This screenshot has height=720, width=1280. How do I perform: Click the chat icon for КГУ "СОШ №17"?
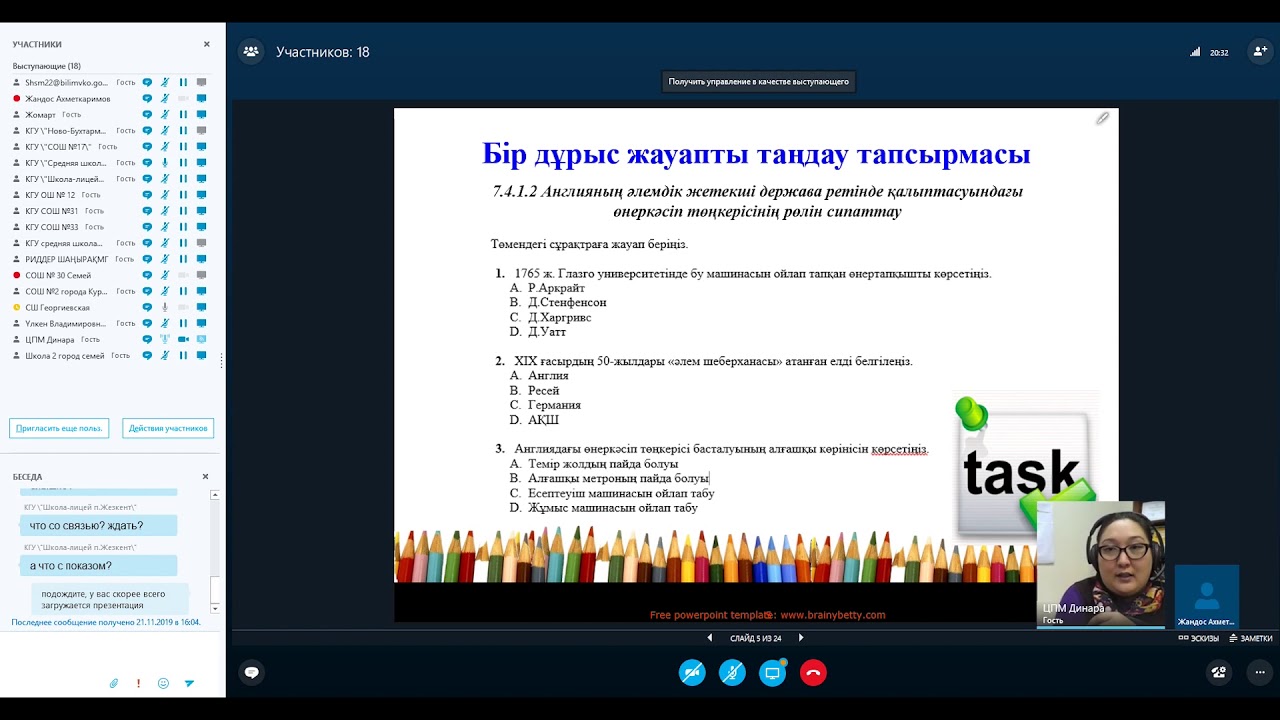click(x=147, y=147)
